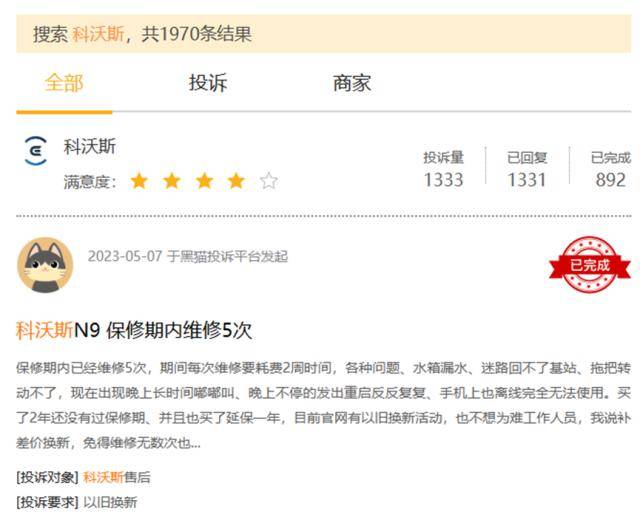Click the red 已完成 stamp badge
This screenshot has width=640, height=531.
(x=589, y=264)
